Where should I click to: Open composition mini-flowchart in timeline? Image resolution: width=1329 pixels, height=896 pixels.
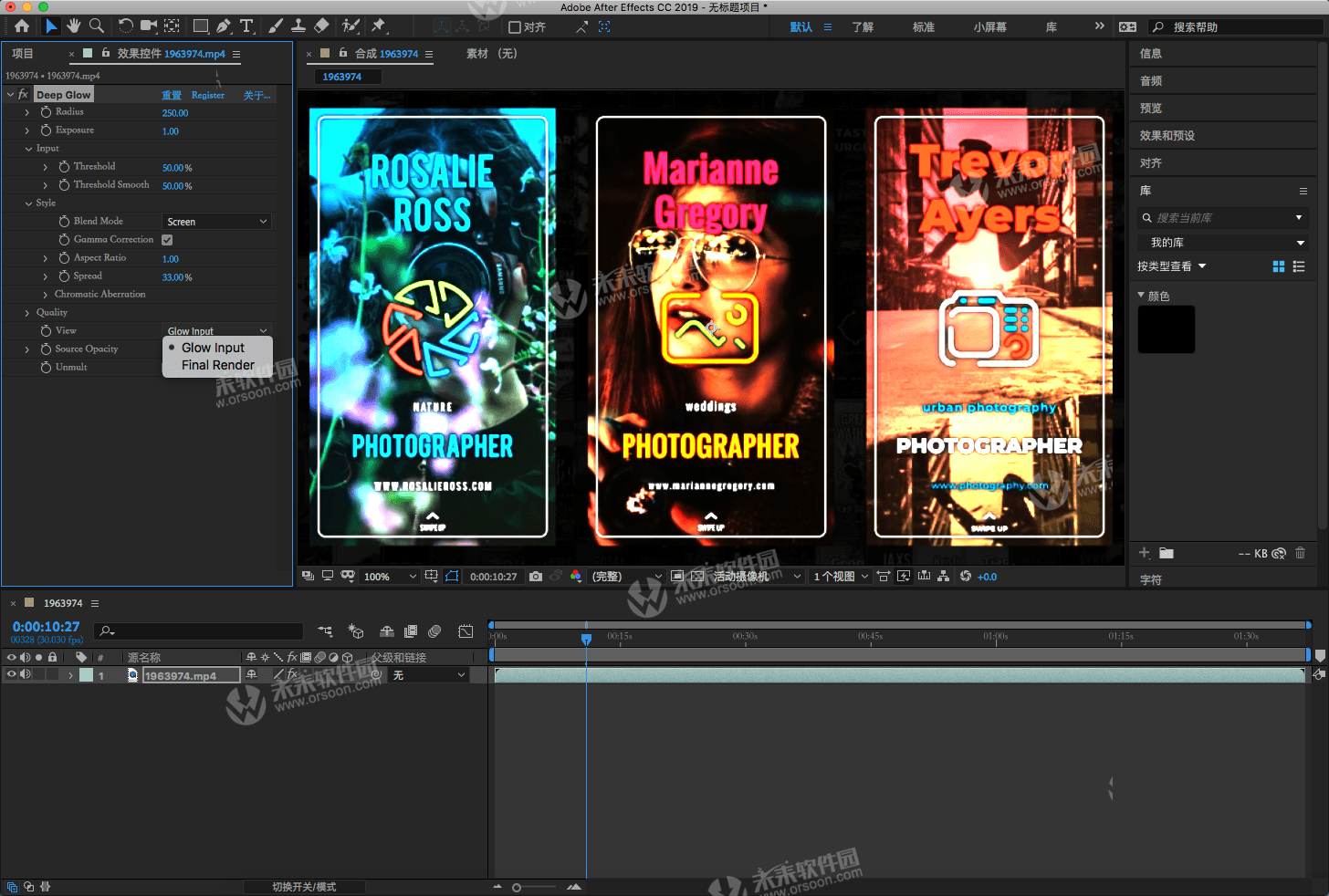tap(325, 631)
